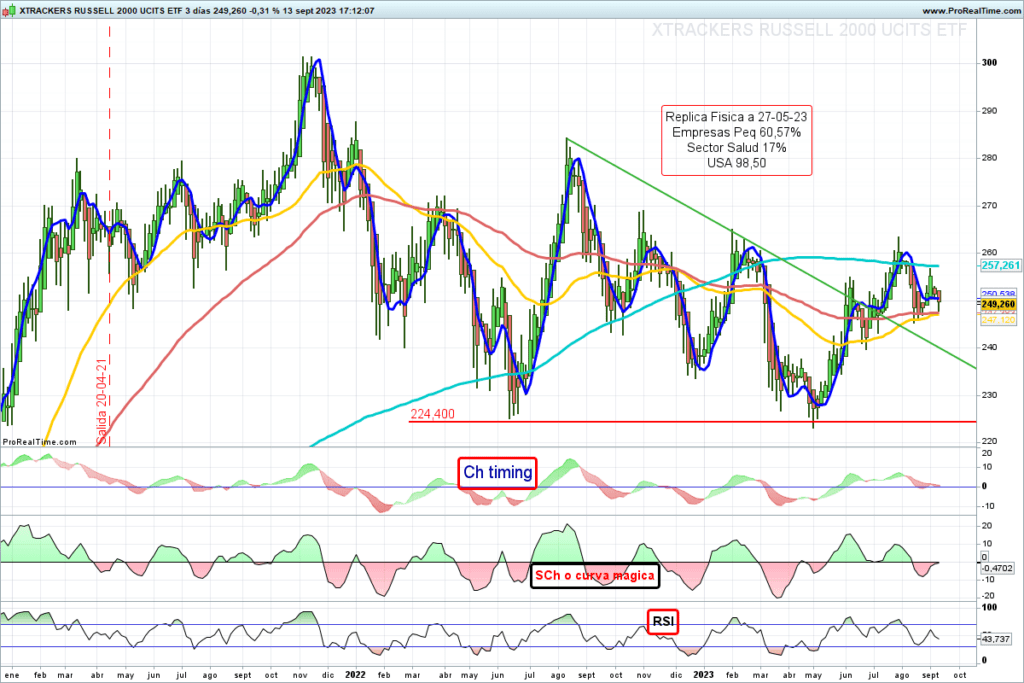Screen dimensions: 1024x683
Task: Click the 270 price axis label
Action: coord(989,206)
